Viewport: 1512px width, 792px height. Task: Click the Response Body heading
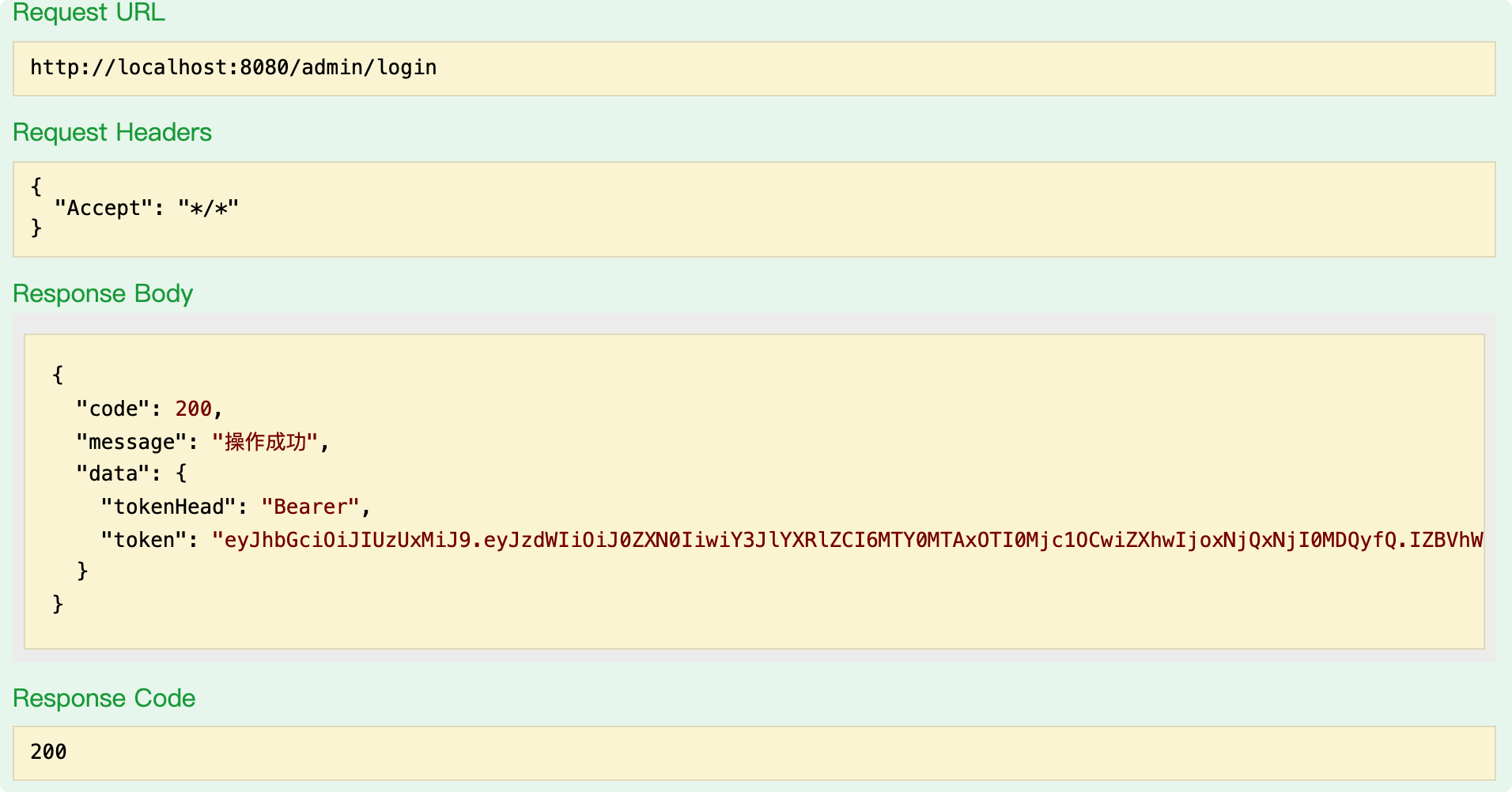(x=103, y=293)
